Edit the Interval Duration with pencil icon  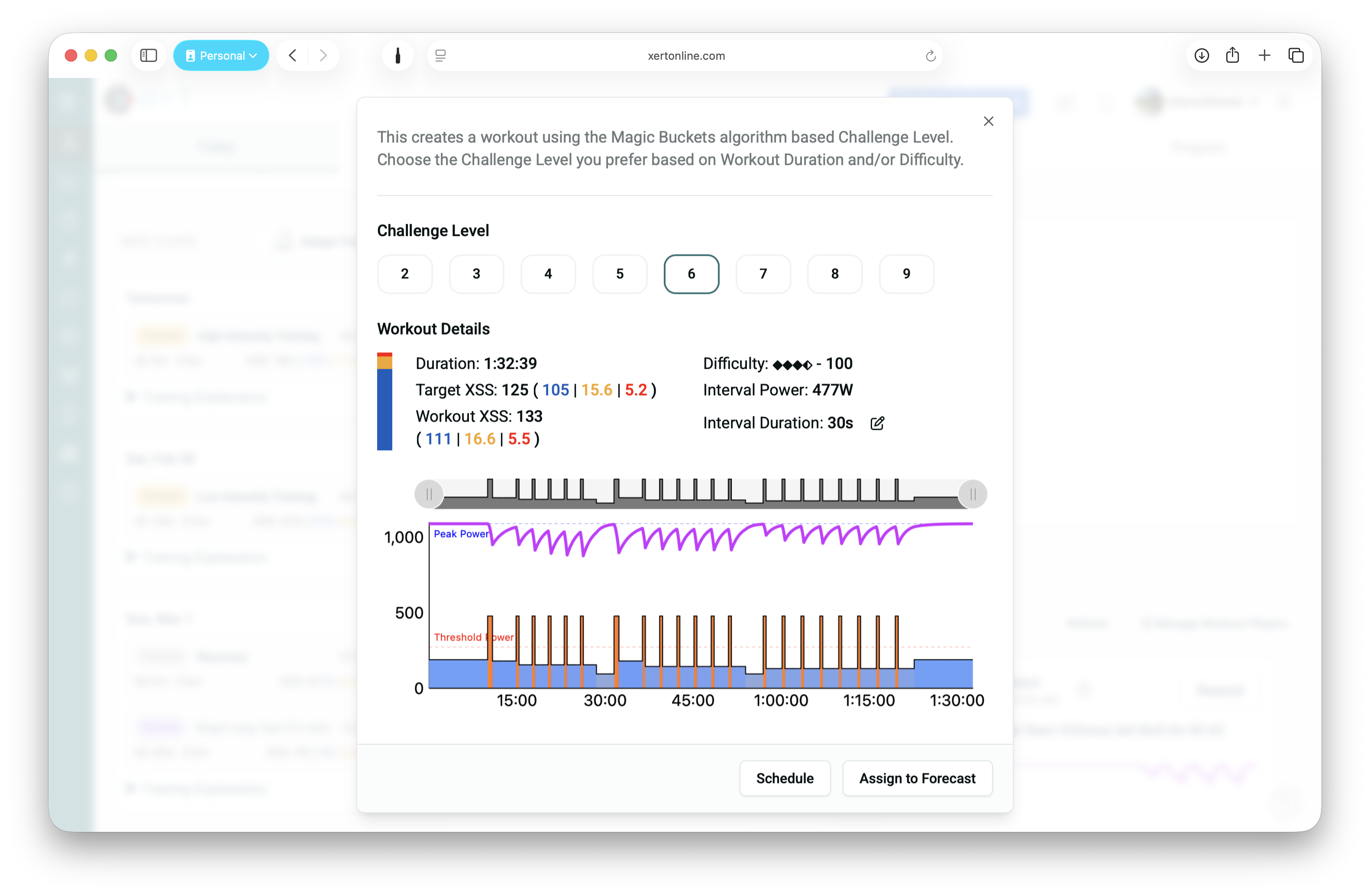coord(877,423)
